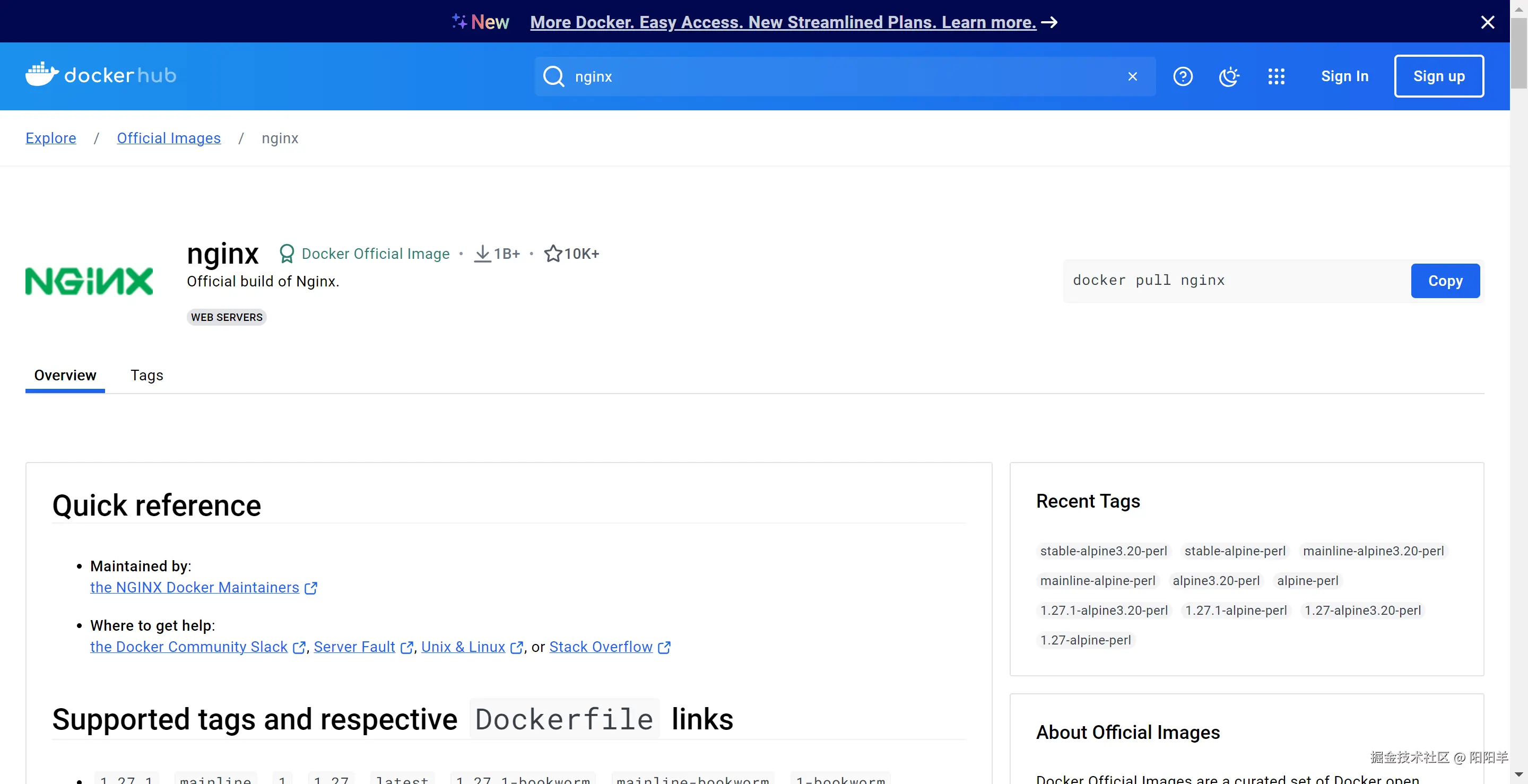
Task: Click the Docker Hub whale logo
Action: 41,75
